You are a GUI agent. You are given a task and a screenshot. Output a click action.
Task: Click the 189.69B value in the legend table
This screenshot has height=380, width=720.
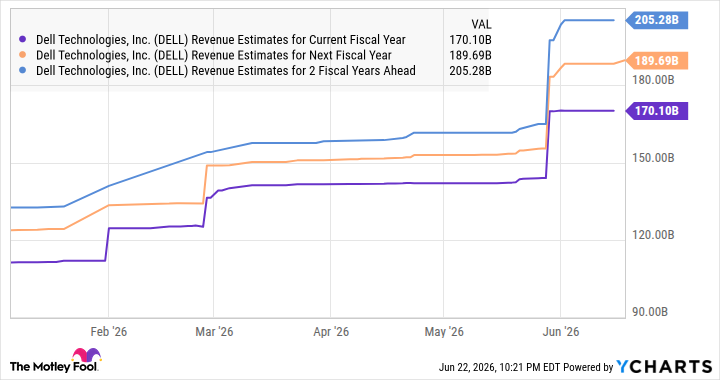pos(470,56)
